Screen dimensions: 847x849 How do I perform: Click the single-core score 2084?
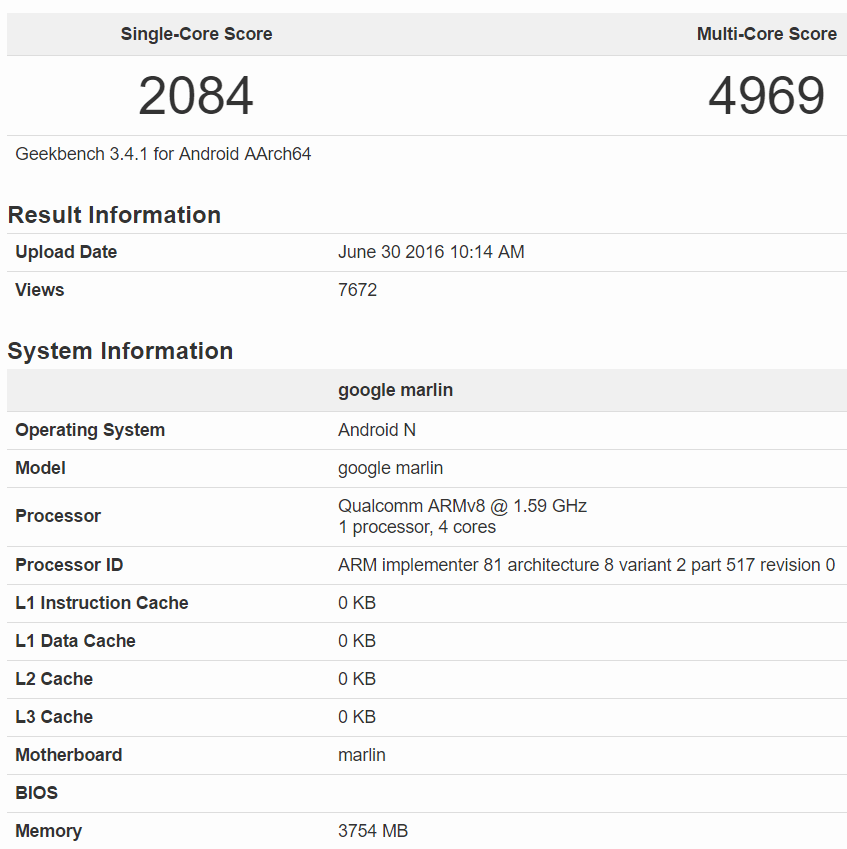[196, 96]
